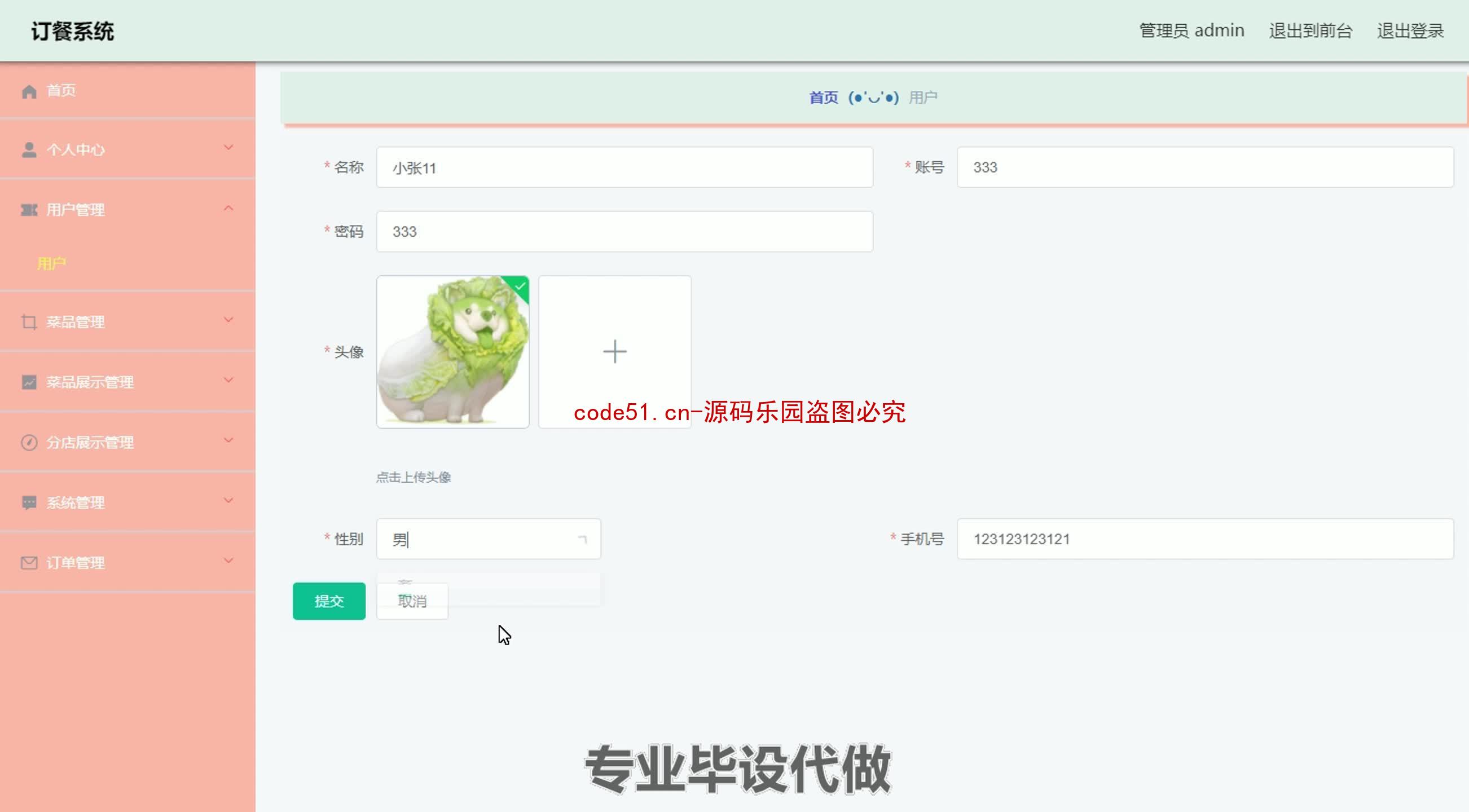Click 账号 account number input field

coord(1205,167)
